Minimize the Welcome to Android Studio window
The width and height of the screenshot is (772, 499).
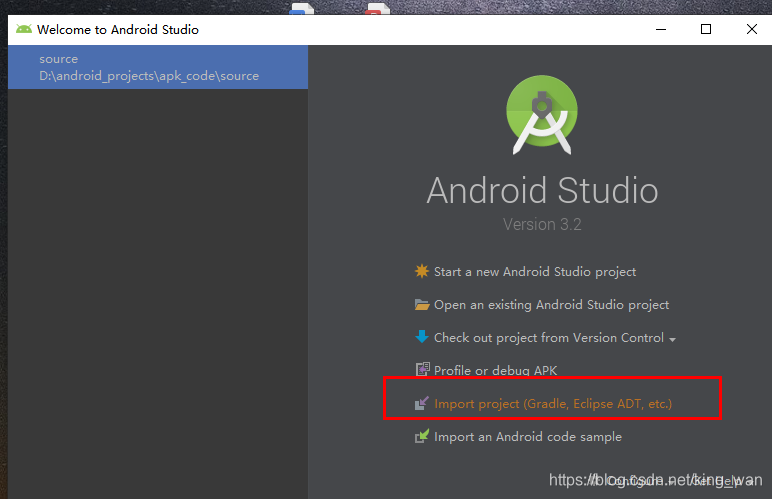tap(661, 30)
